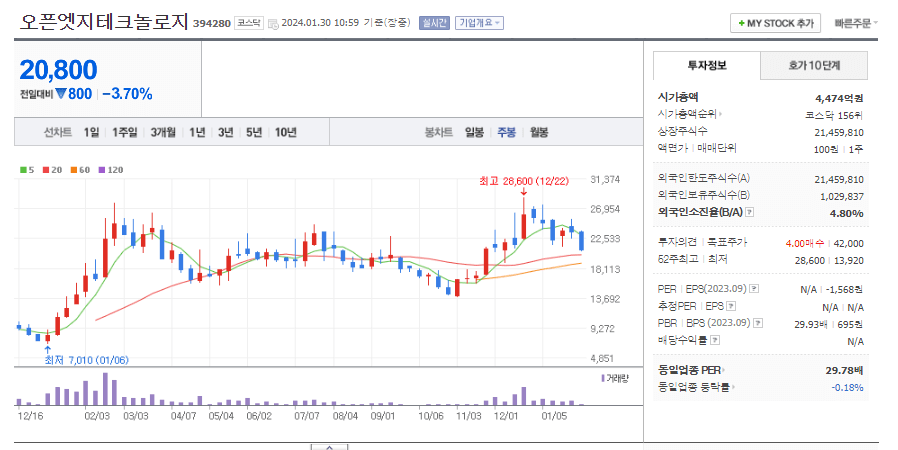Click the calendar icon before the date 2024.01.30
898x450 pixels.
point(273,23)
